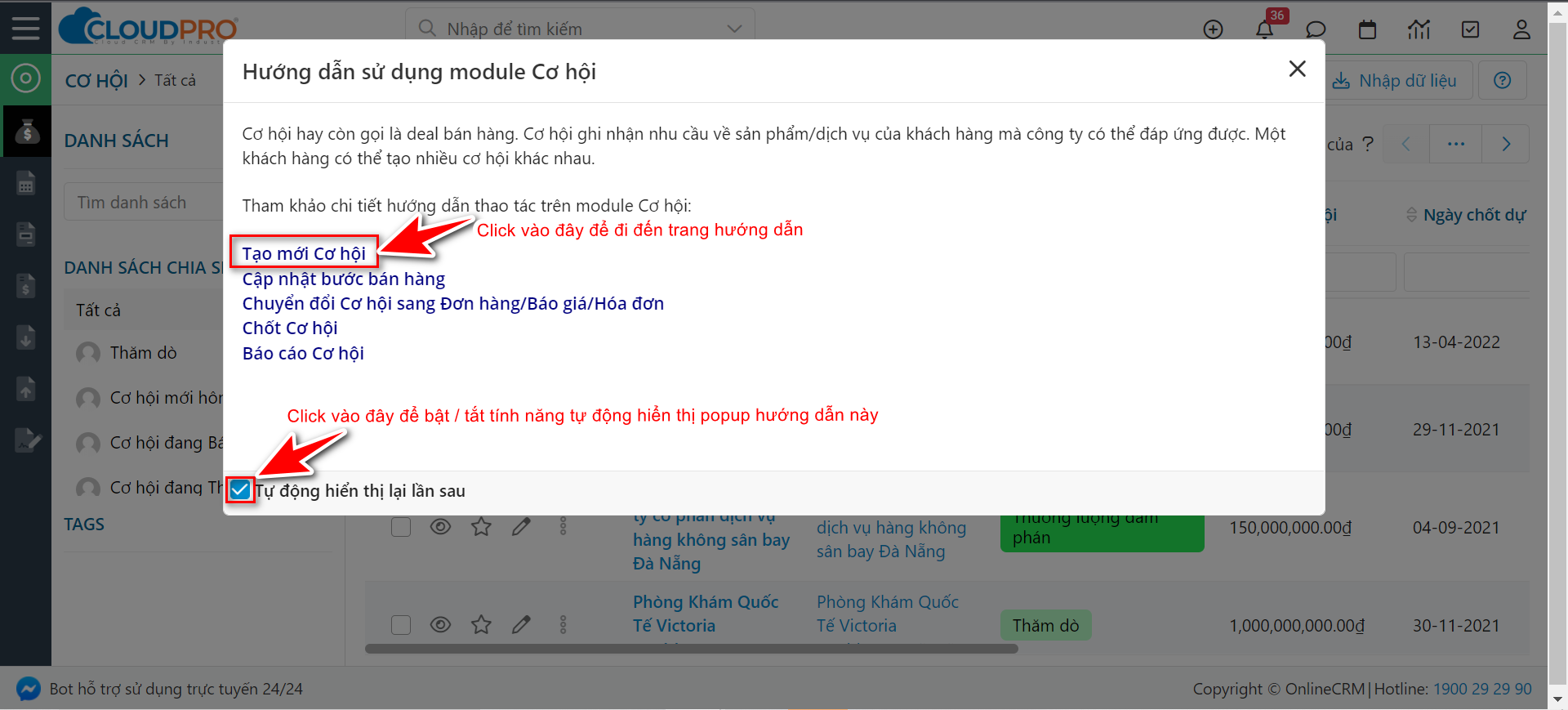Open the help question mark button
Viewport: 1568px width, 710px height.
click(x=1502, y=80)
